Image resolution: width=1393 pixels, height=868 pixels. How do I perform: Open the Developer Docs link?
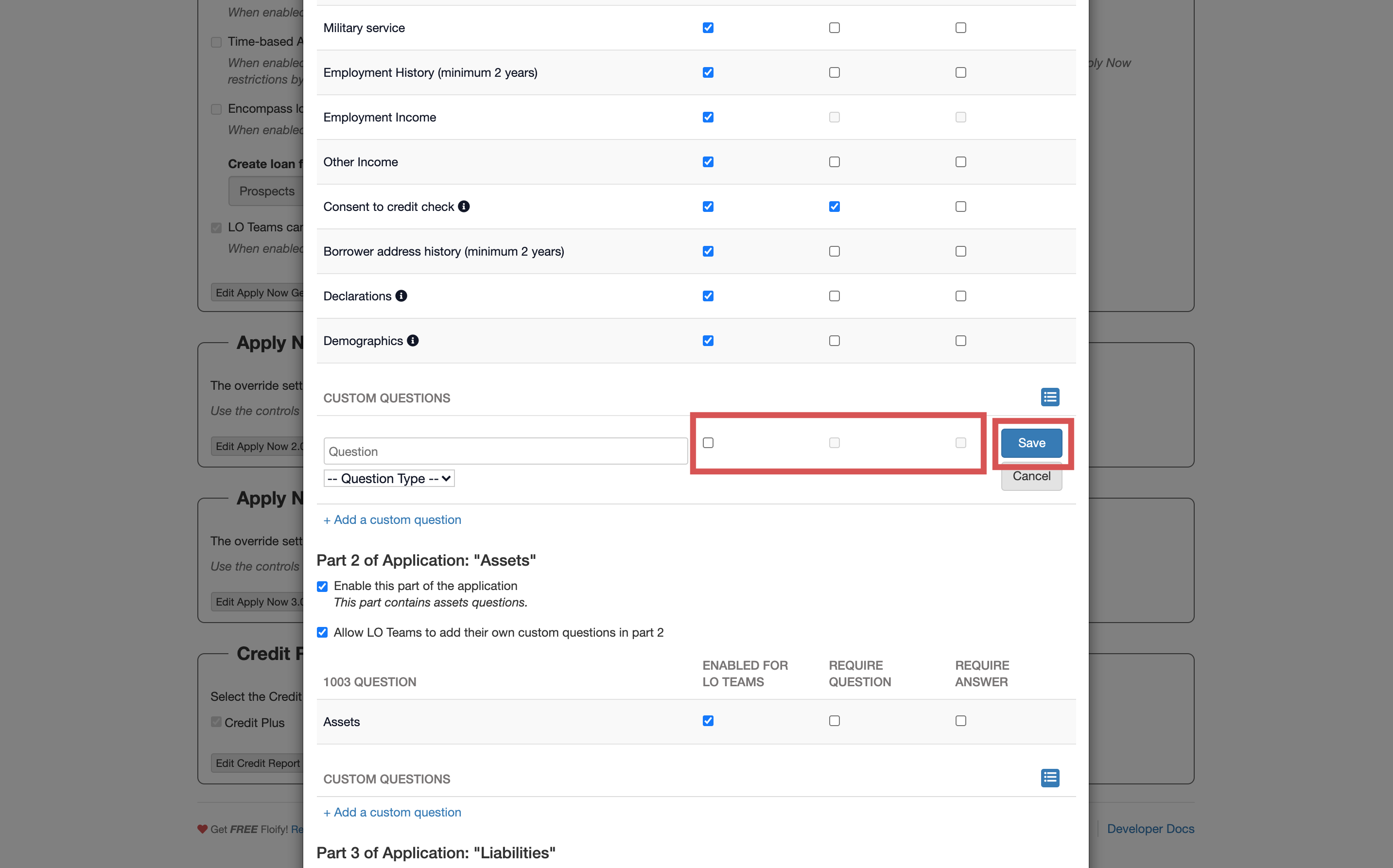tap(1150, 828)
